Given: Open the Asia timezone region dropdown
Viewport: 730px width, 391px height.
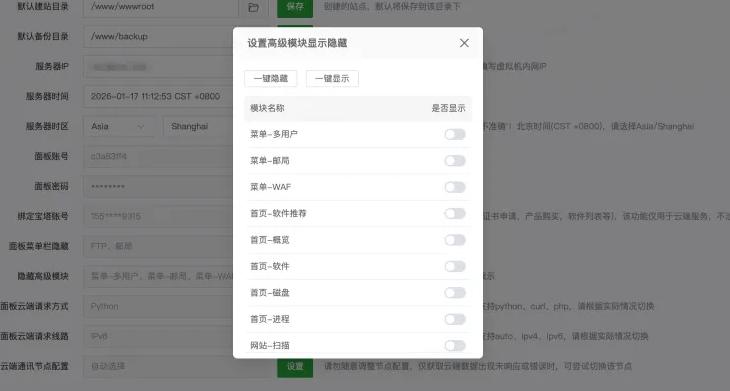Looking at the screenshot, I should (x=119, y=127).
